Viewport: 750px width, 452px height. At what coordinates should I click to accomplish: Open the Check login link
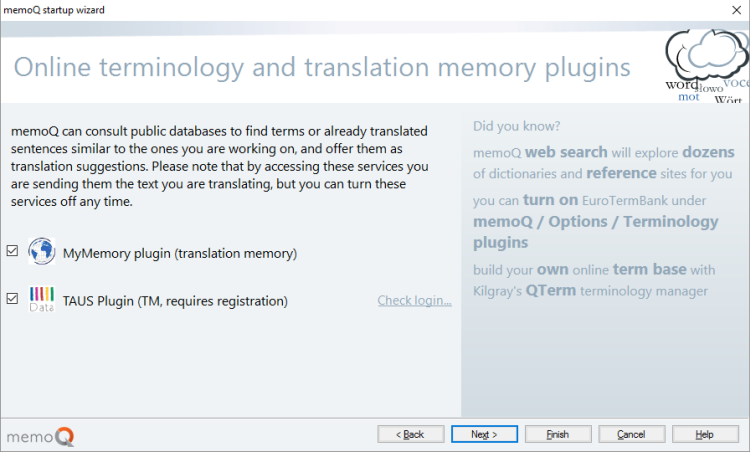pos(414,300)
